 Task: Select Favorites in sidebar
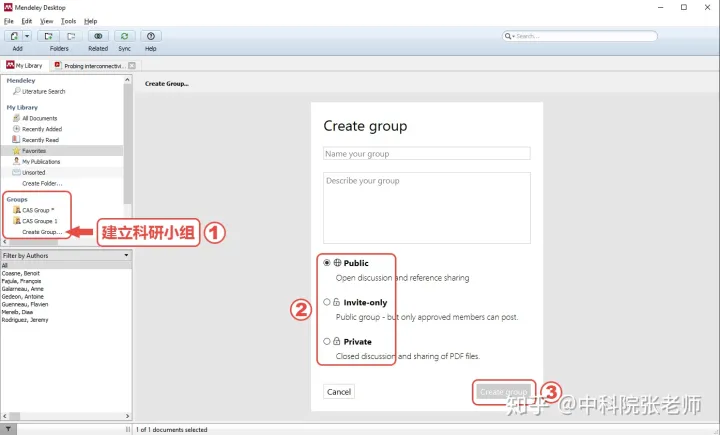(x=62, y=151)
